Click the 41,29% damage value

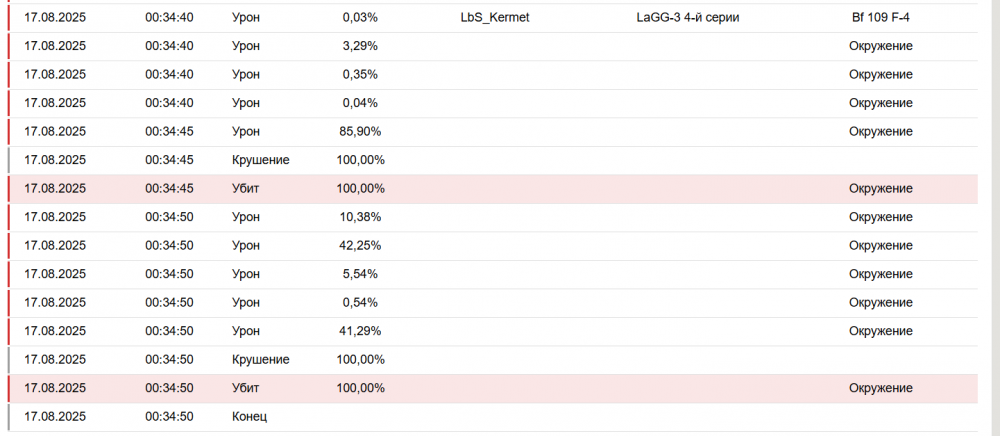[360, 331]
